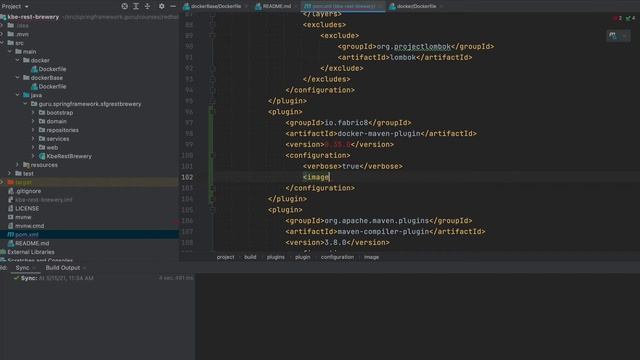The image size is (640, 360).
Task: Collapse the dockerBase folder
Action: 18,78
